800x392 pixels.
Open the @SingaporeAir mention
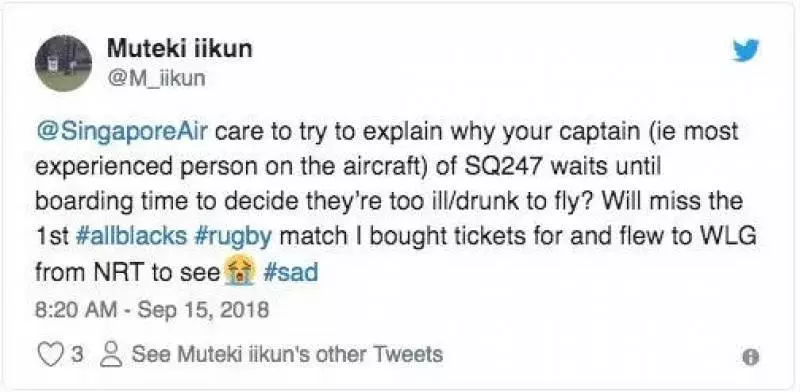pos(122,131)
